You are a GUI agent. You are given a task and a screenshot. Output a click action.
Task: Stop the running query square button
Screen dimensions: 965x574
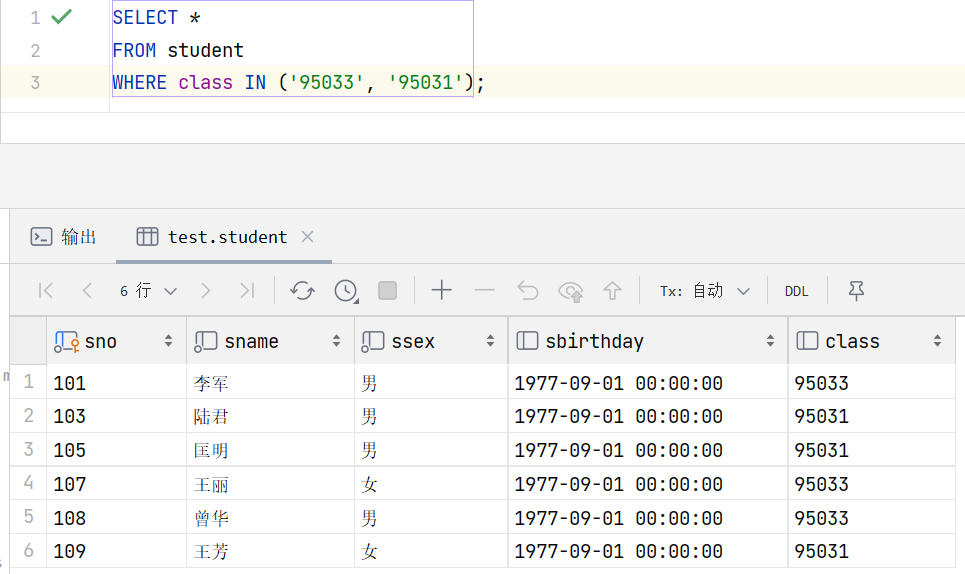(387, 290)
